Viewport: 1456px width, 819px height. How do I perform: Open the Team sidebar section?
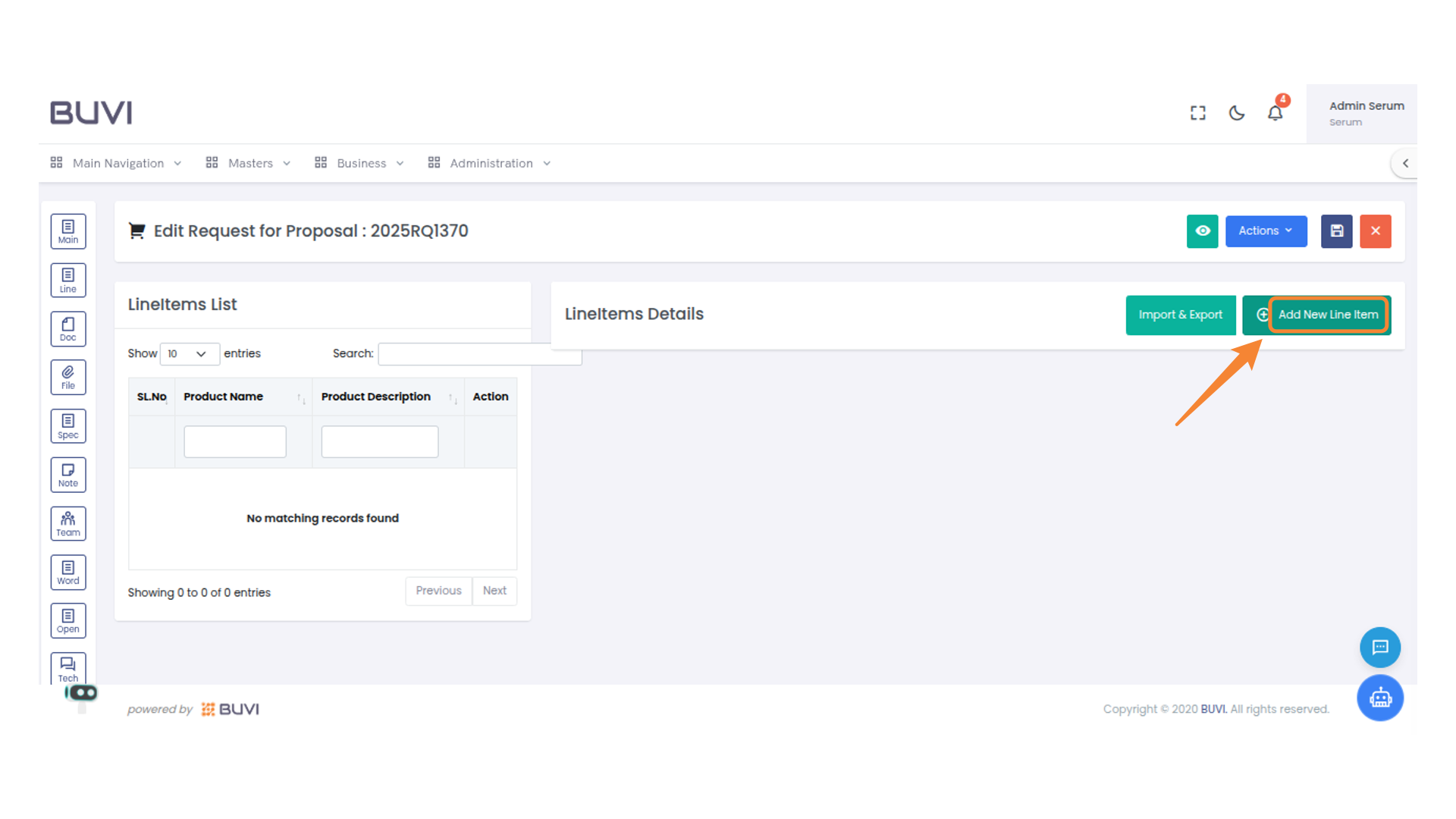[x=68, y=523]
